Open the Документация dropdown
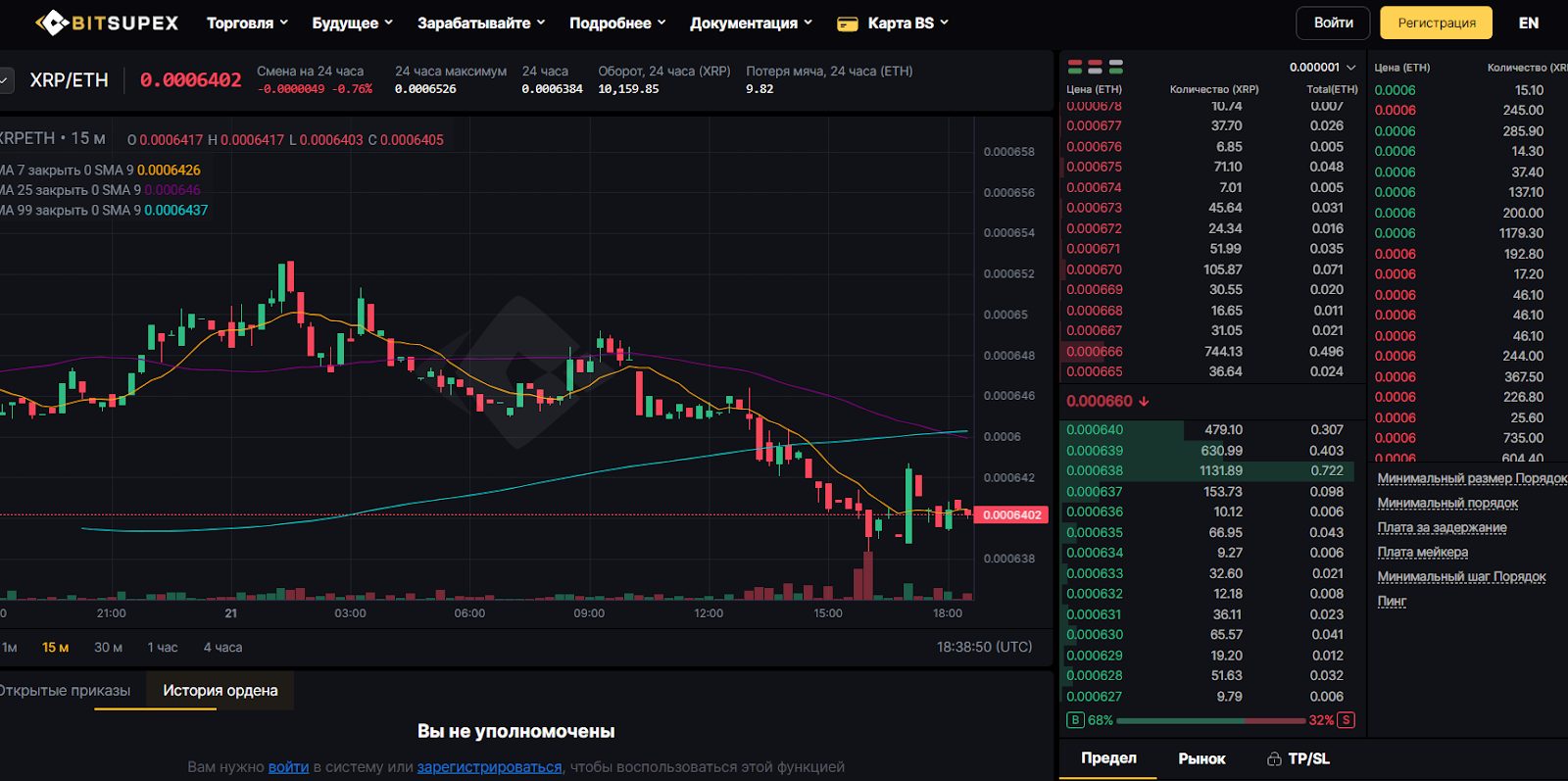1568x781 pixels. point(751,23)
